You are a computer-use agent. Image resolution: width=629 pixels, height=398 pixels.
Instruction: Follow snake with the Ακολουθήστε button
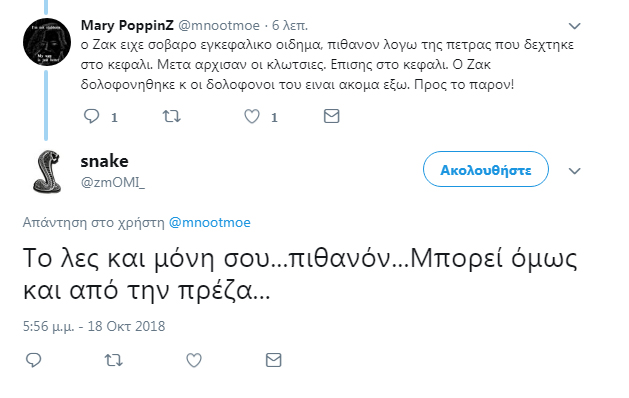click(486, 169)
